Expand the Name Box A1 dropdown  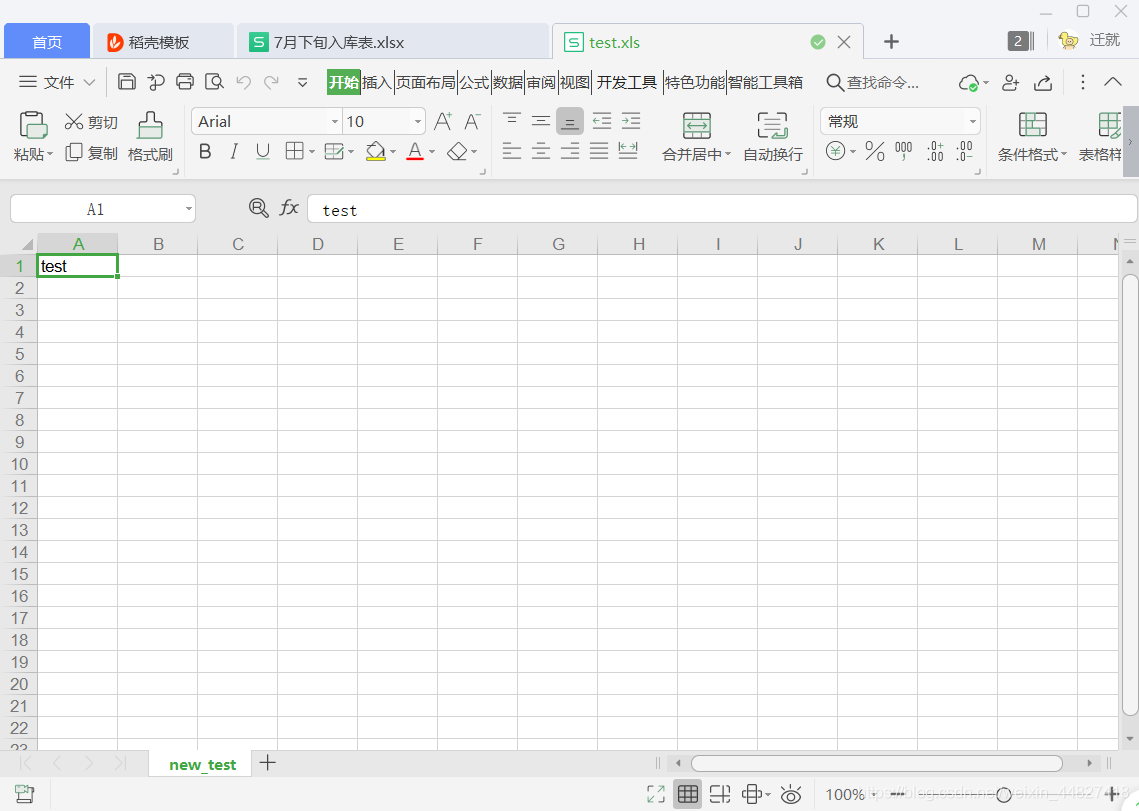pyautogui.click(x=189, y=209)
